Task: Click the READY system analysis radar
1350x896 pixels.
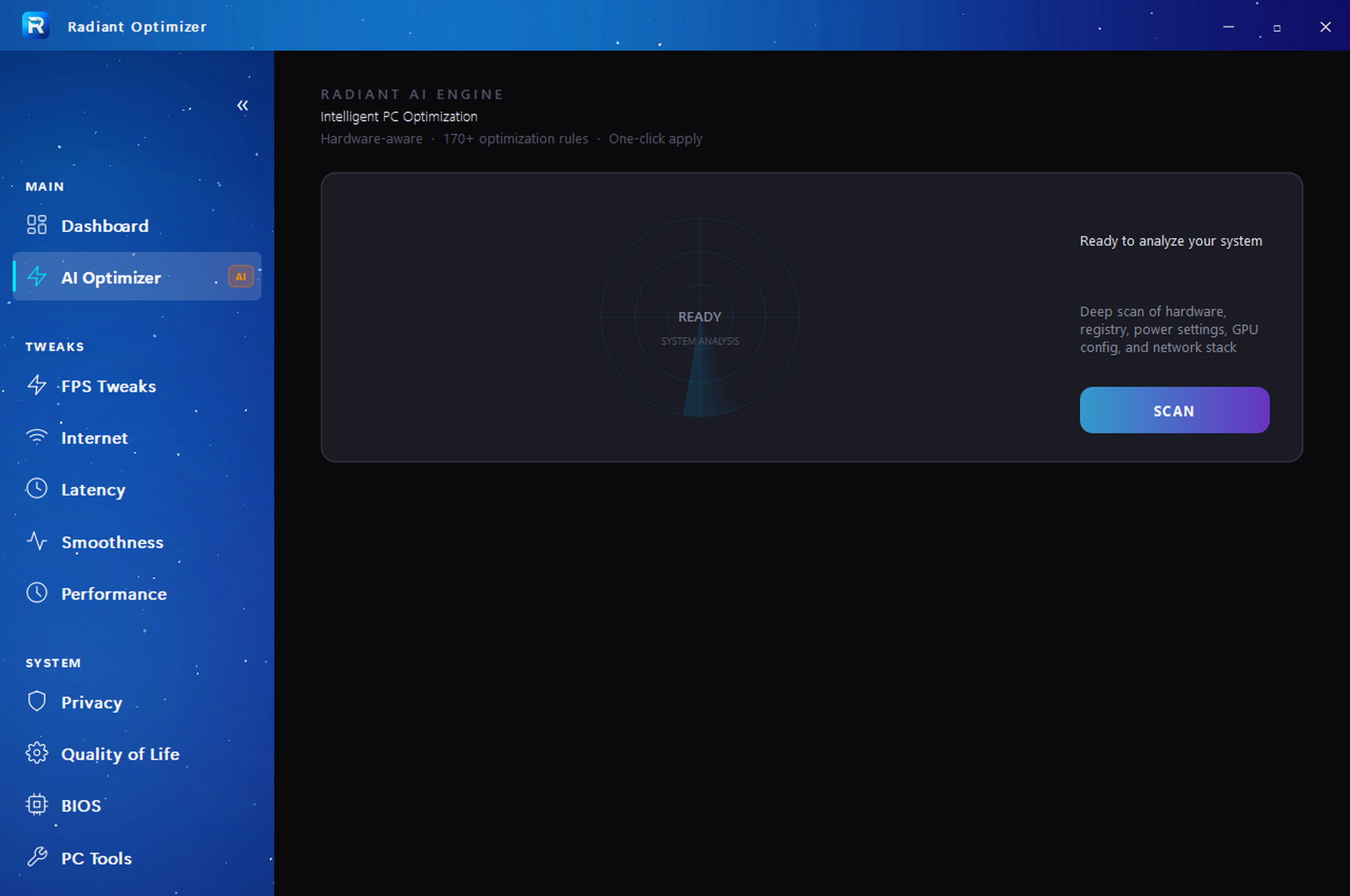Action: click(699, 317)
